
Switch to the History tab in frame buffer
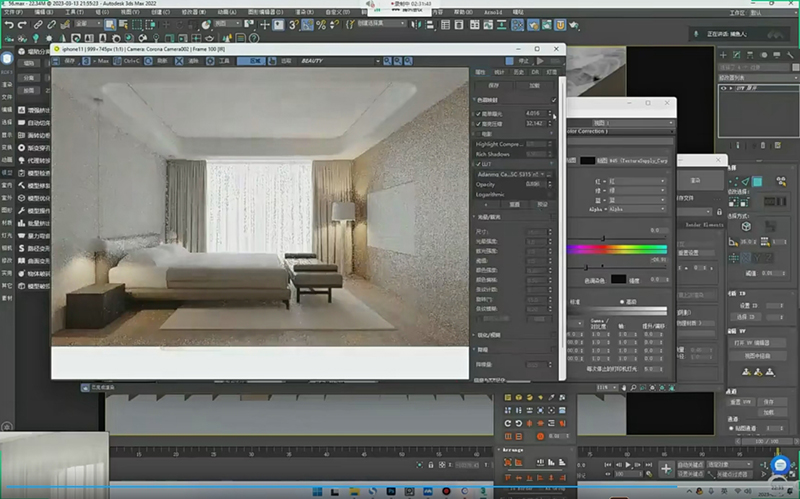tap(518, 72)
